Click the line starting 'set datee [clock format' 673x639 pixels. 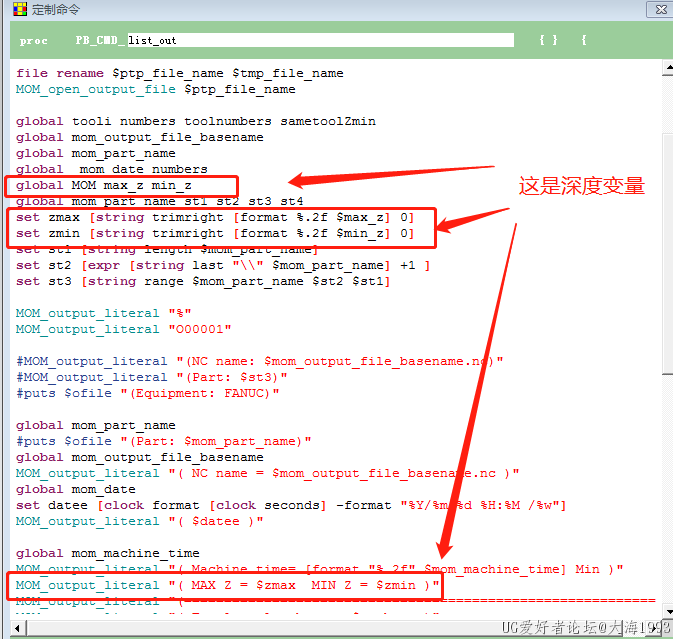point(291,506)
